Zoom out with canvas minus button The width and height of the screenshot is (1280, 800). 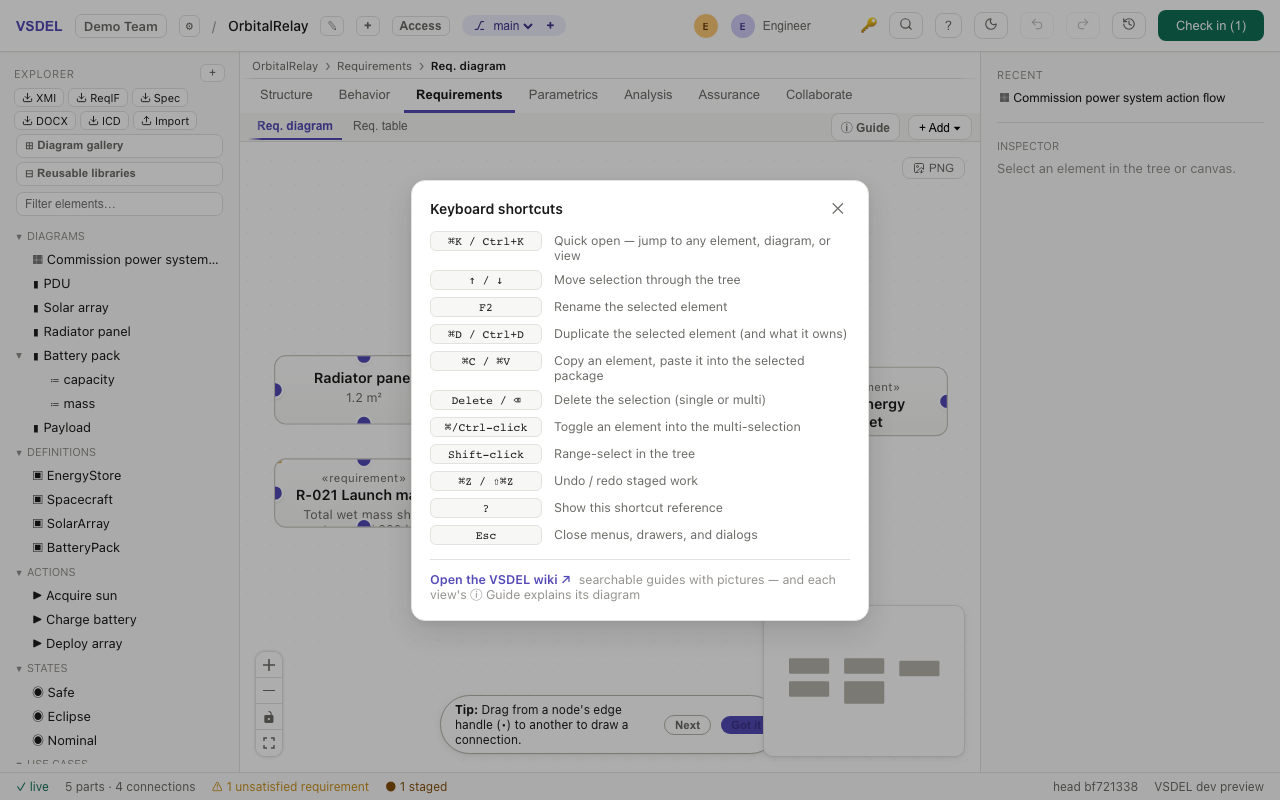coord(269,691)
